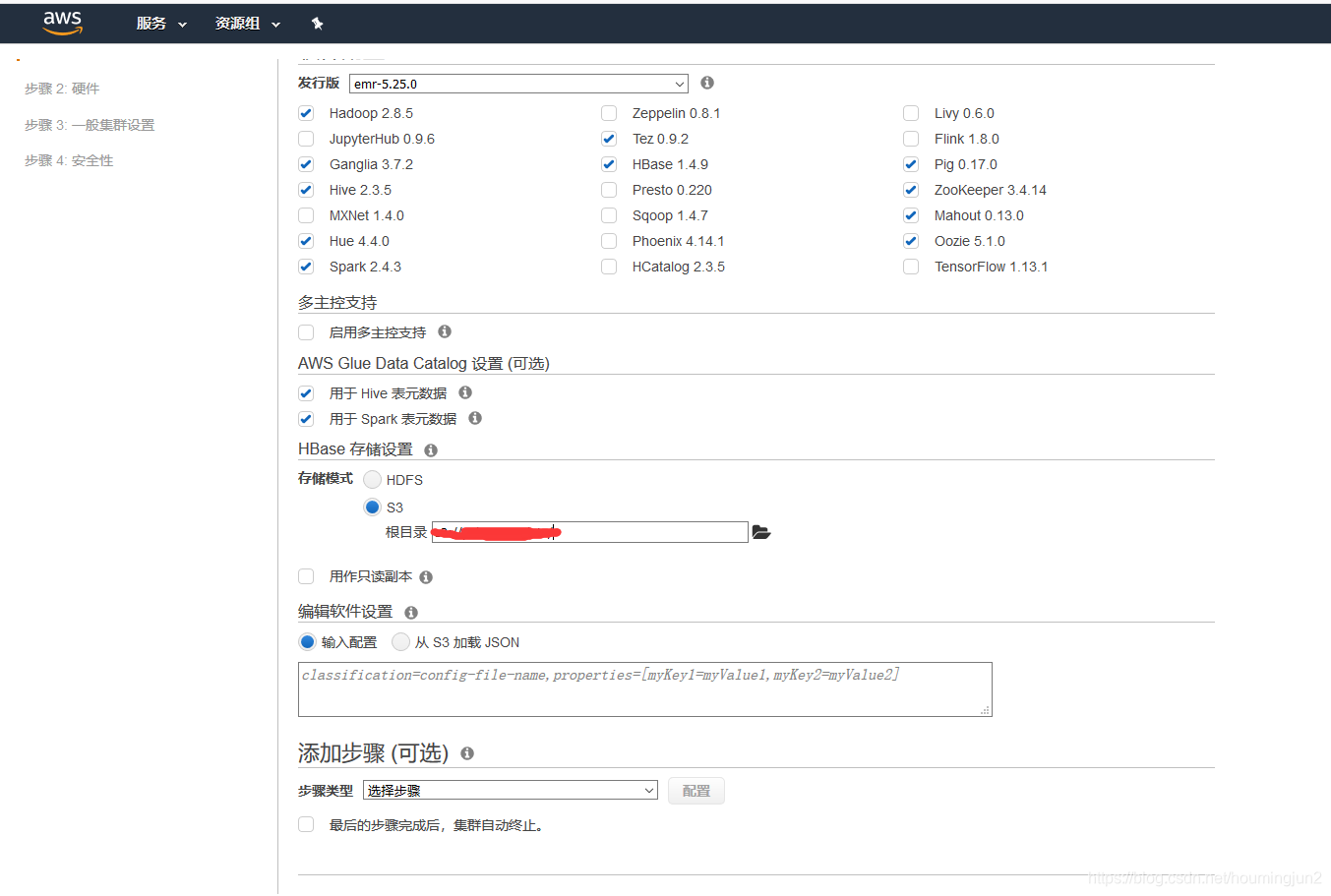Expand the 资源组 menu in header
This screenshot has height=896, width=1331.
coord(248,24)
